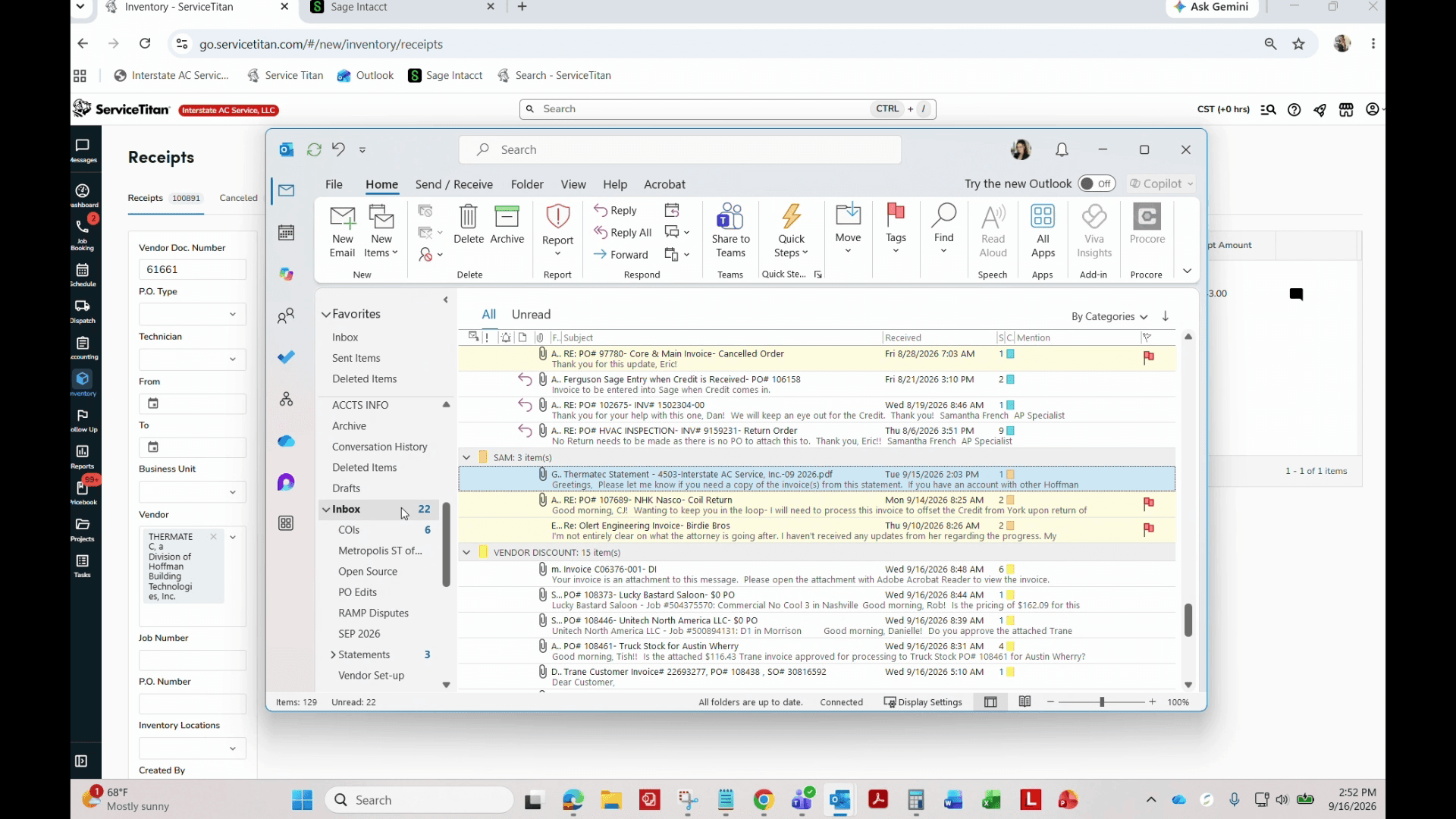Open Business Unit dropdown in ServiceTitan

[x=193, y=492]
